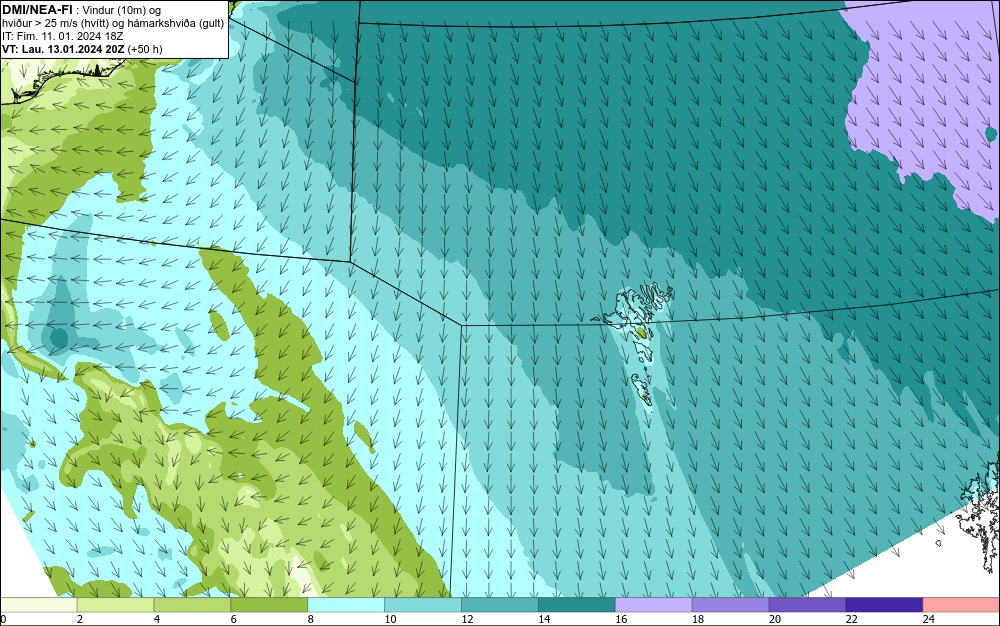Click the legend label "0"
Screen dimensions: 1000x626
[x=3, y=619]
